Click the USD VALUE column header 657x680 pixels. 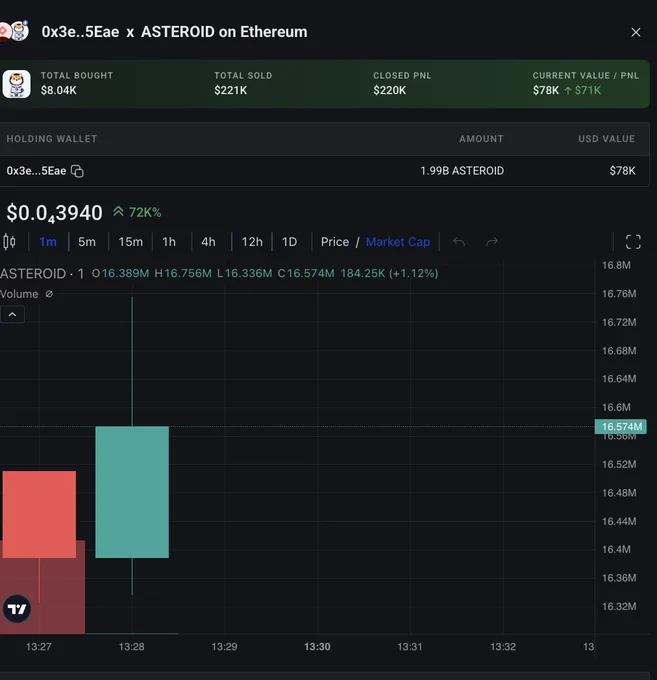tap(606, 139)
